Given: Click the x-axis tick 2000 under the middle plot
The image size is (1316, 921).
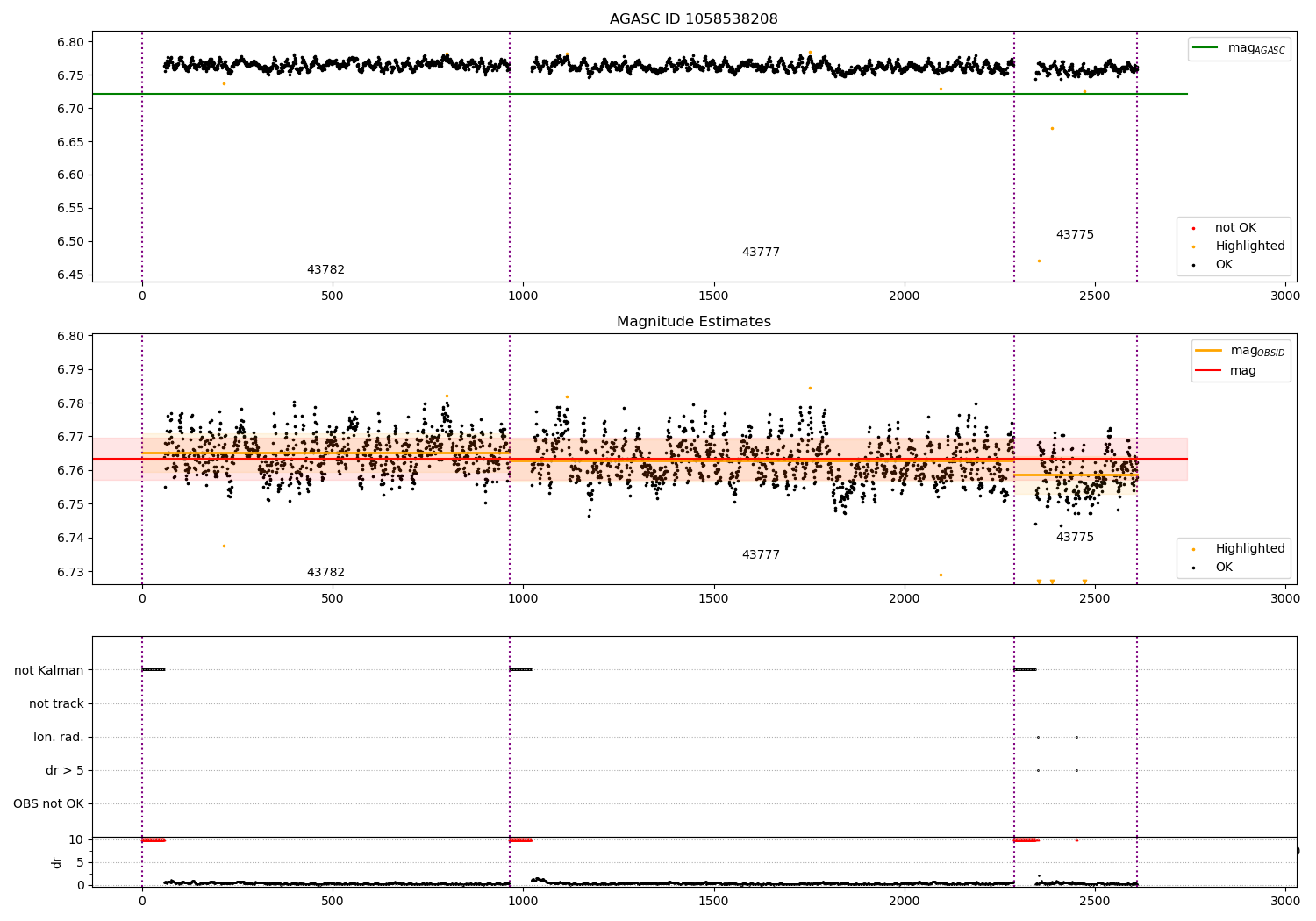Looking at the screenshot, I should coord(904,599).
